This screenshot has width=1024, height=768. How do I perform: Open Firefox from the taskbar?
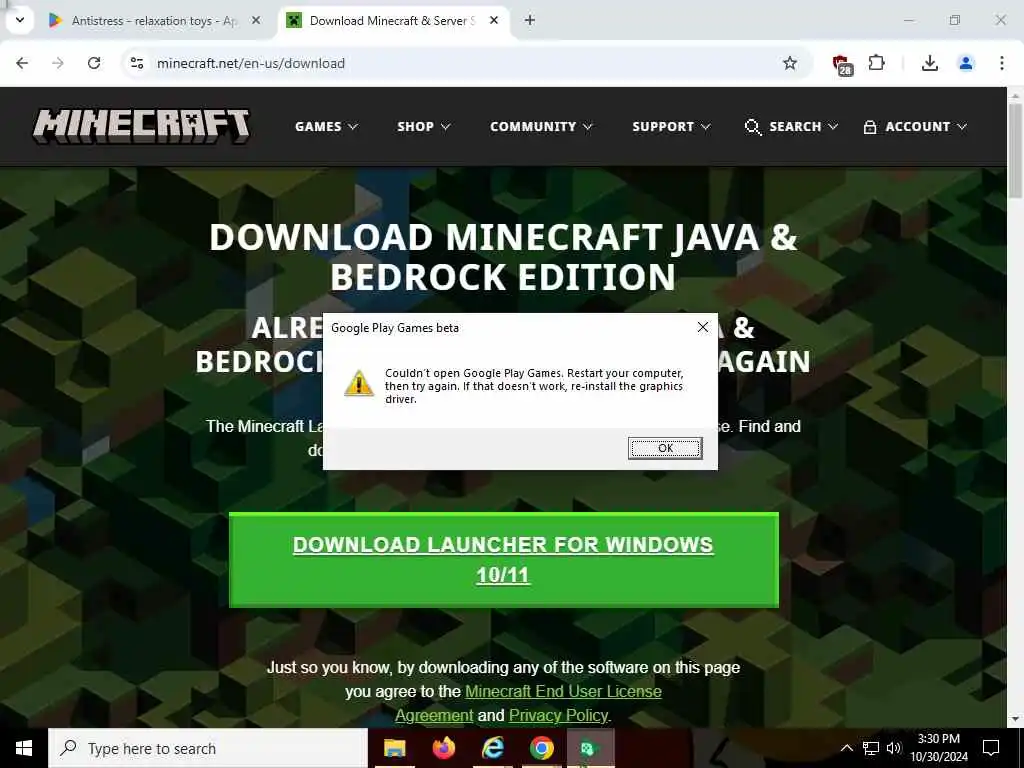click(443, 748)
